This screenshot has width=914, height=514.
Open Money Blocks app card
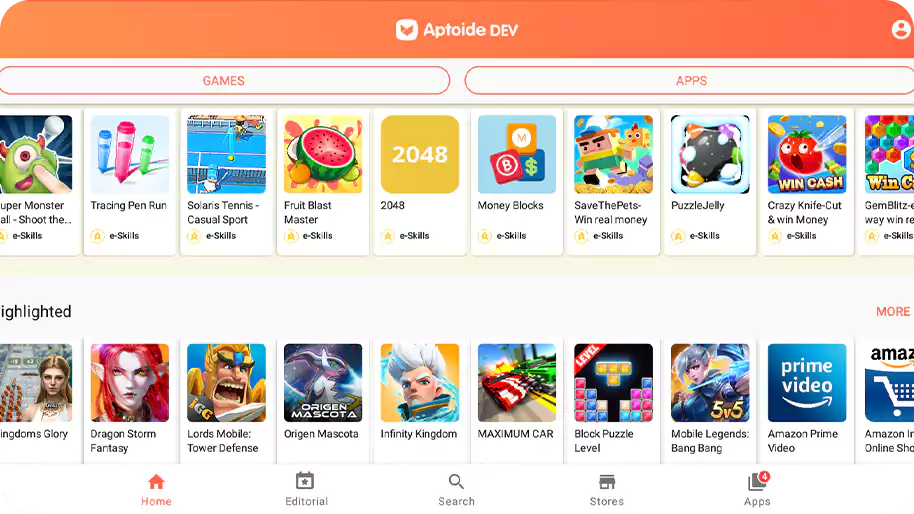coord(516,182)
